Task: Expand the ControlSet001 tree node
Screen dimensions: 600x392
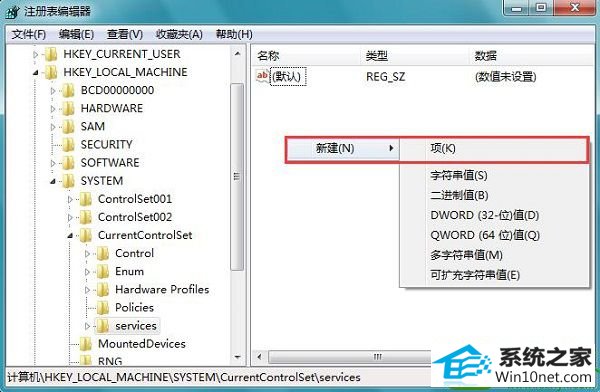Action: pos(70,199)
